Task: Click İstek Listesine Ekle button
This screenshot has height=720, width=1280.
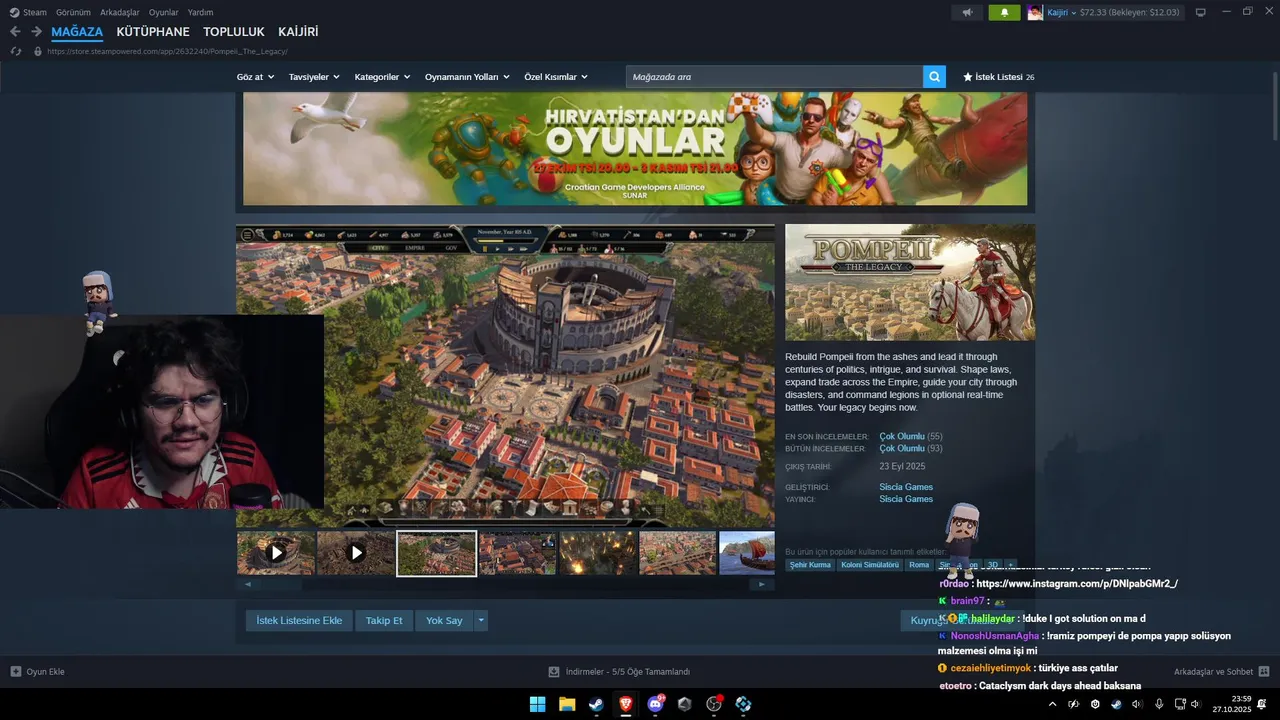Action: coord(299,621)
